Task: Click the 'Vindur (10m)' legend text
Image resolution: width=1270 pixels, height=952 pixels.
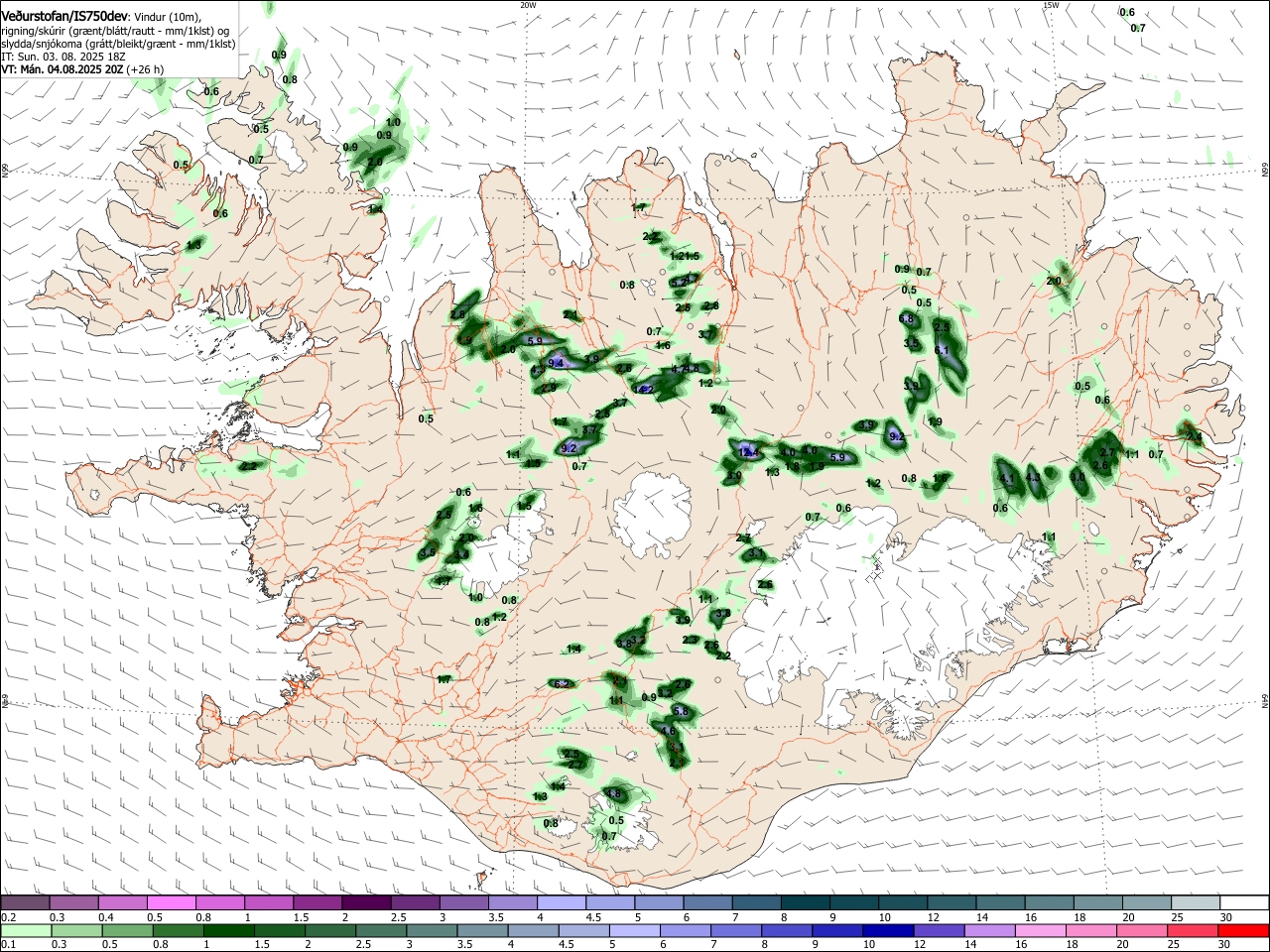Action: (x=168, y=17)
